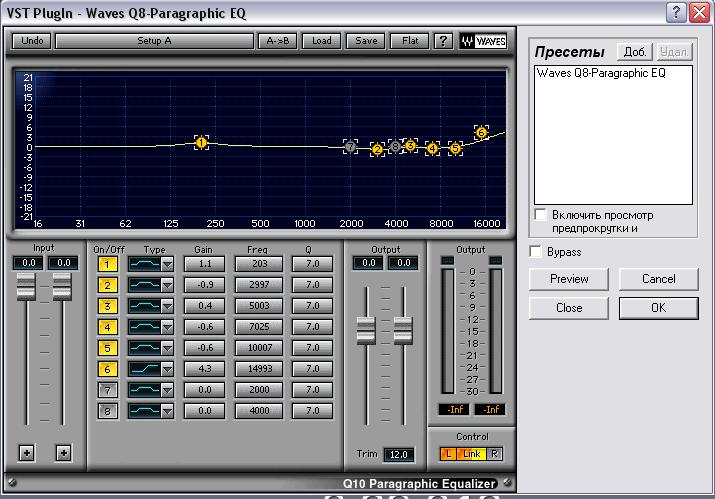Image resolution: width=715 pixels, height=499 pixels.
Task: Add preset with Доб. button
Action: pyautogui.click(x=635, y=52)
